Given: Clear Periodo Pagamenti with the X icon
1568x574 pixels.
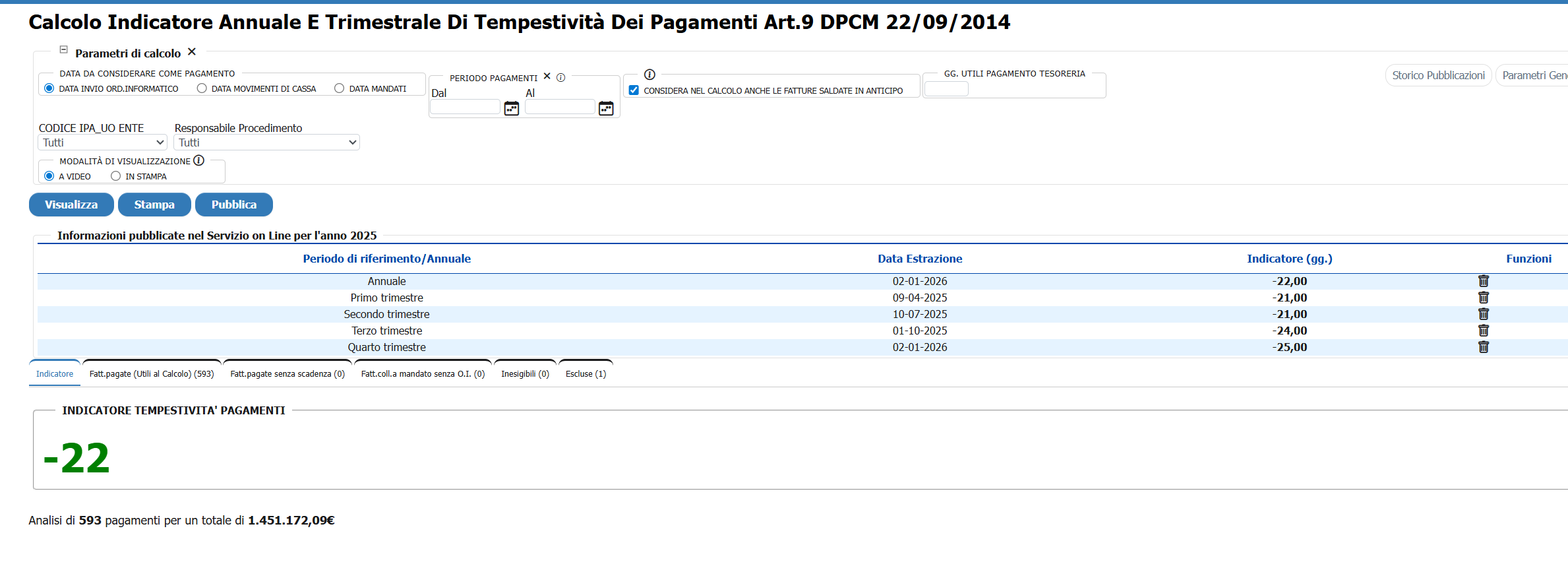Looking at the screenshot, I should tap(547, 77).
